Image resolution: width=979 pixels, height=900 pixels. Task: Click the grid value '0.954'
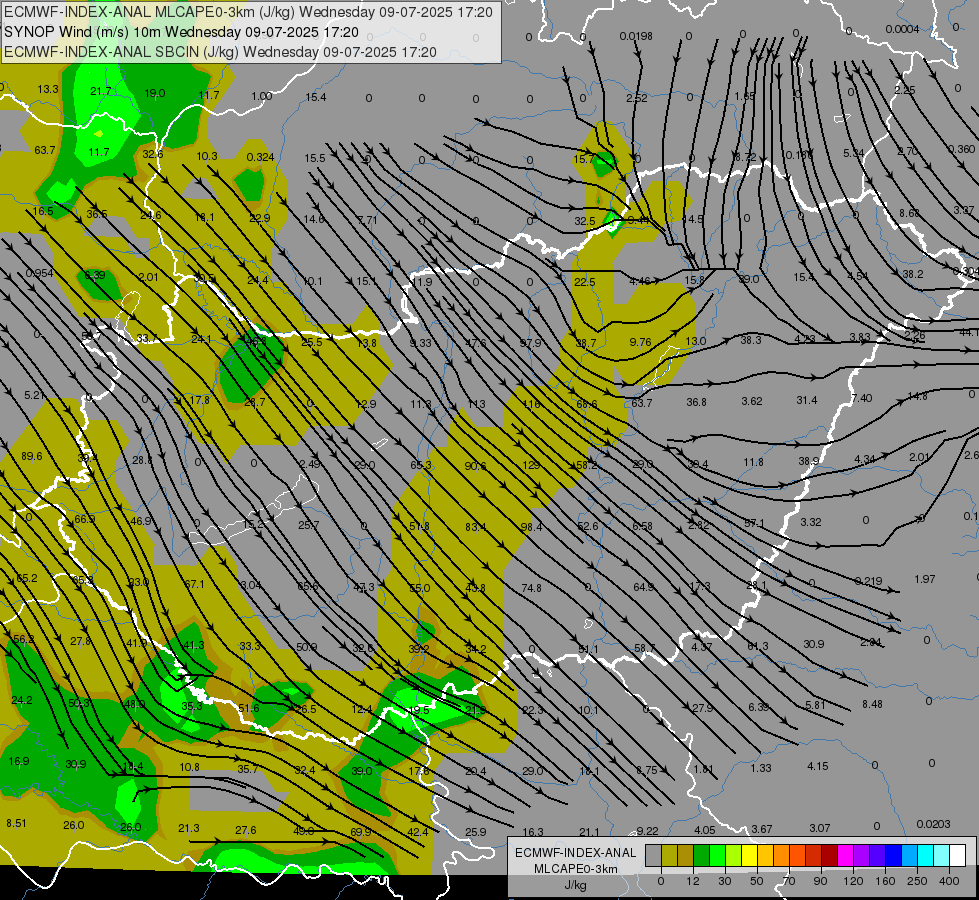tap(39, 274)
